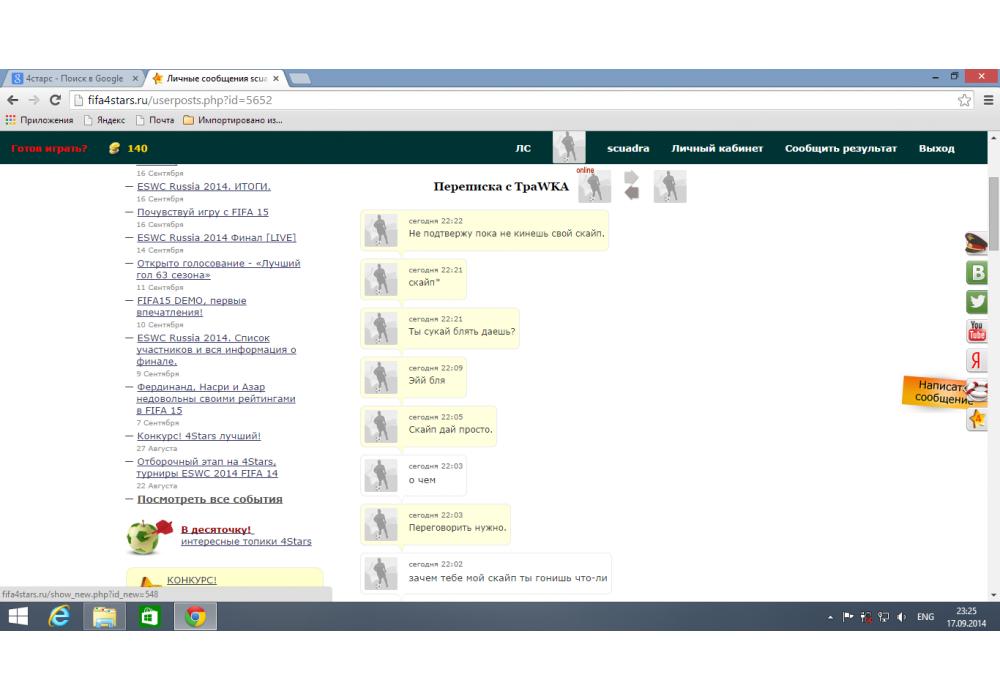This screenshot has width=1000, height=700.
Task: Open the 'ESWC Russia 2014 Финал [LIVE]' news link
Action: tap(216, 237)
